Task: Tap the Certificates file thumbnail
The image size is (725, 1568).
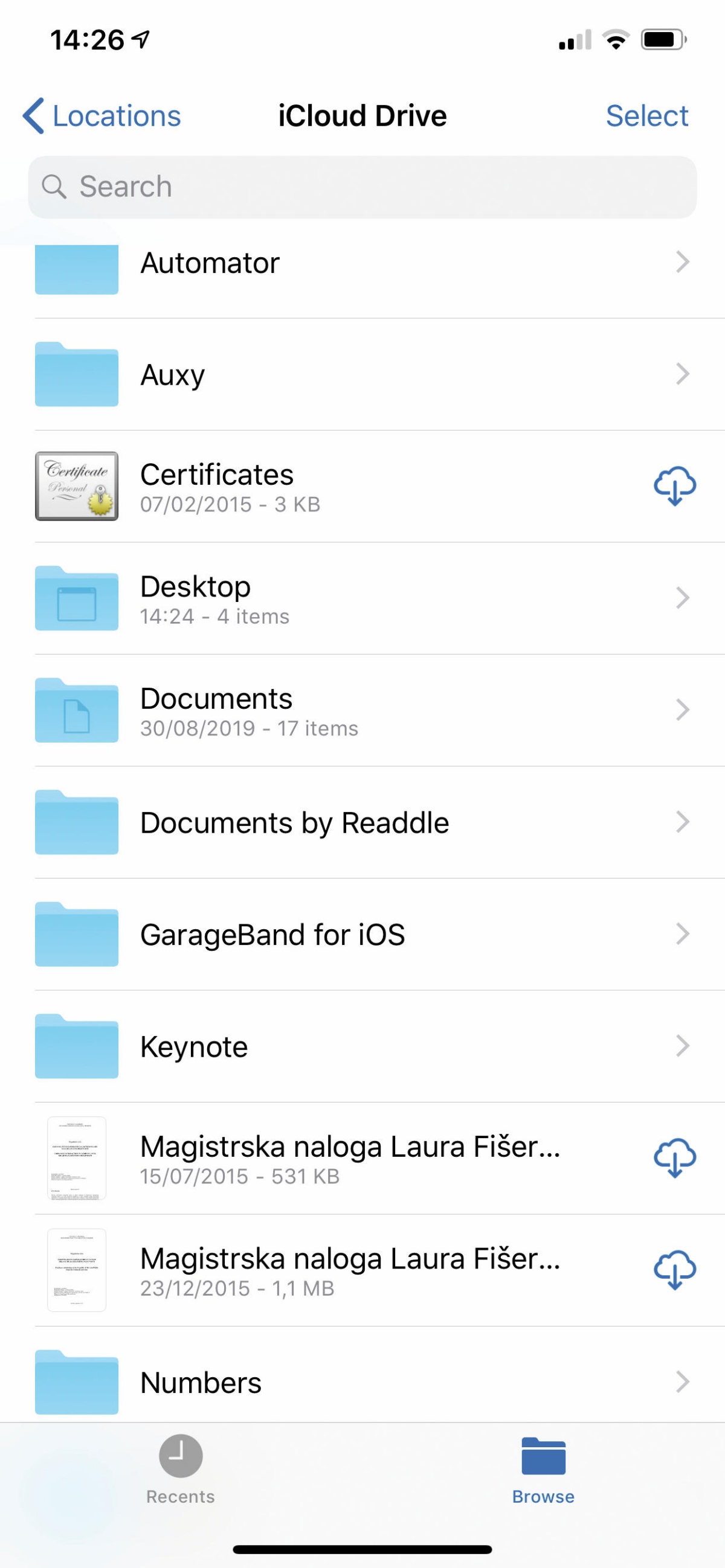Action: (x=76, y=486)
